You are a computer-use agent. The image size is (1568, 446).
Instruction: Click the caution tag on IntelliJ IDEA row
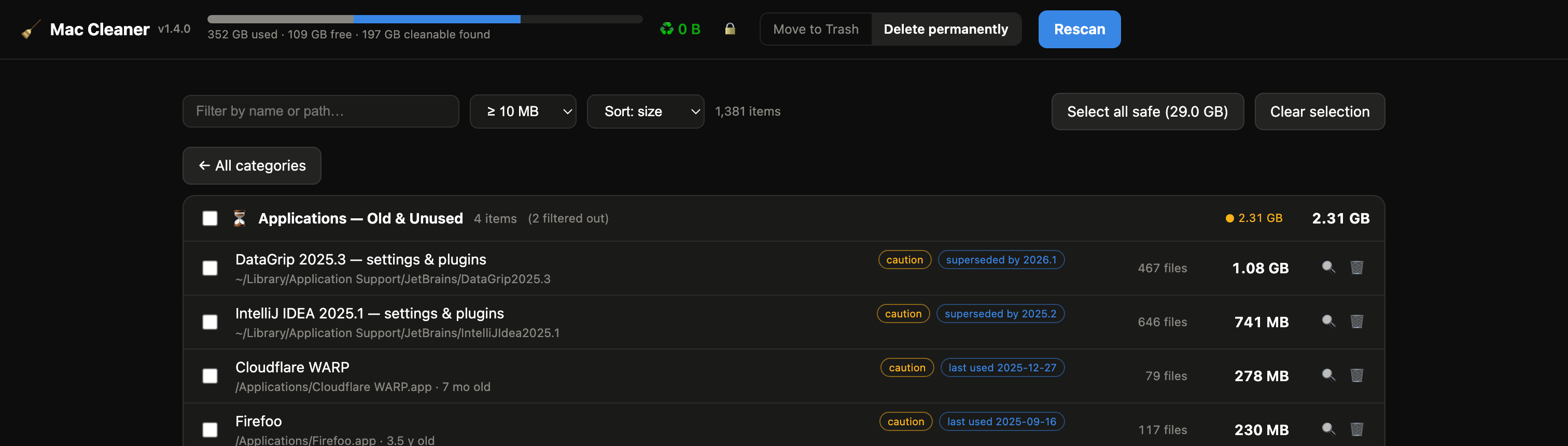903,313
